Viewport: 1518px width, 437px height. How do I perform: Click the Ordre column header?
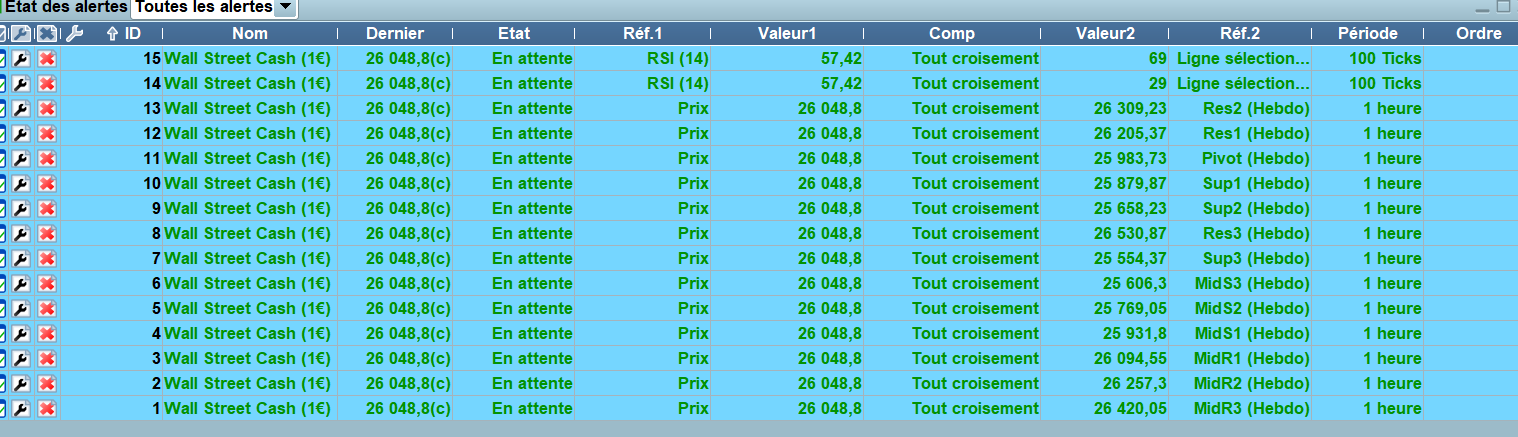pos(1479,34)
